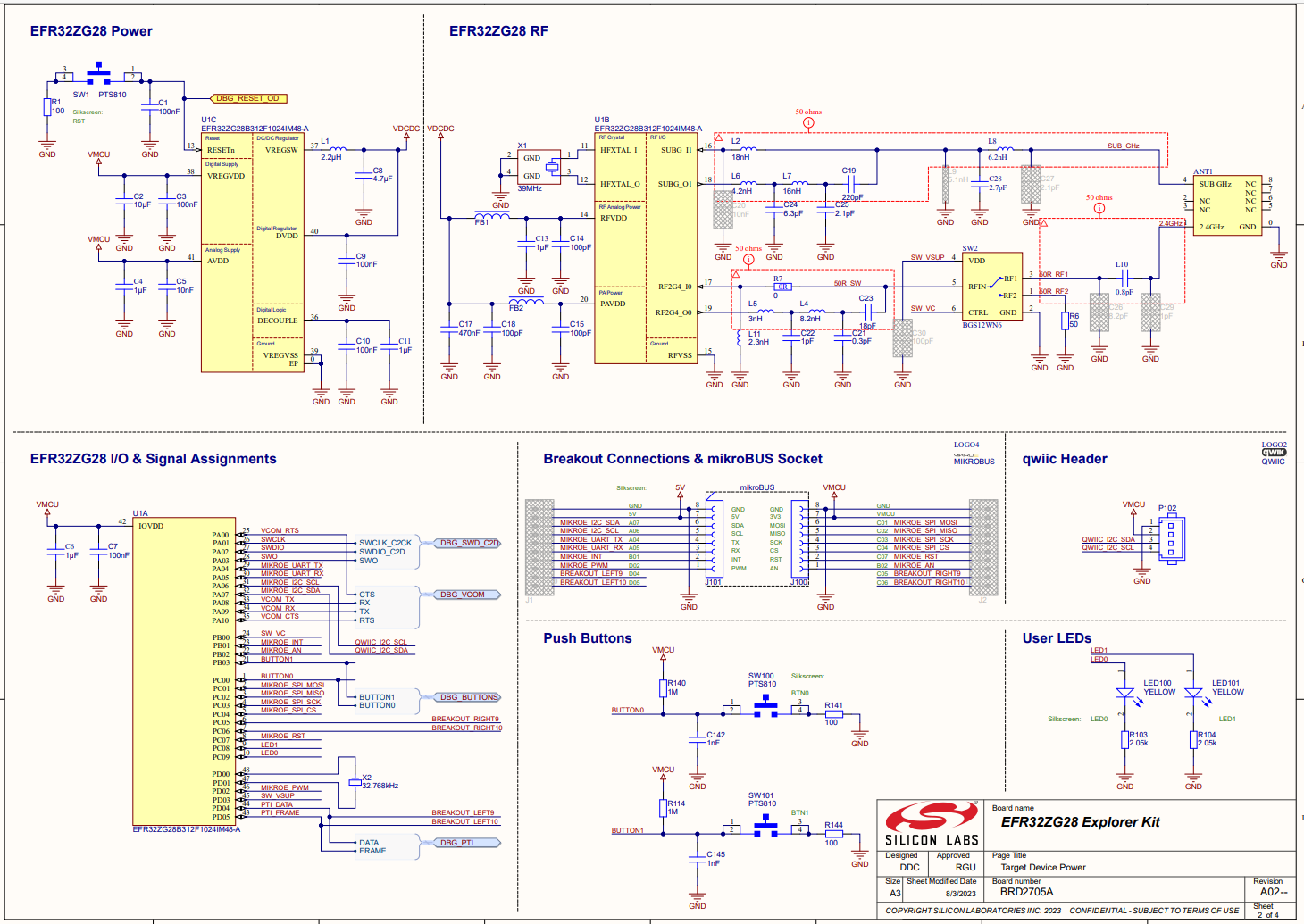Click the LED101 yellow LED symbol

coord(1193,695)
